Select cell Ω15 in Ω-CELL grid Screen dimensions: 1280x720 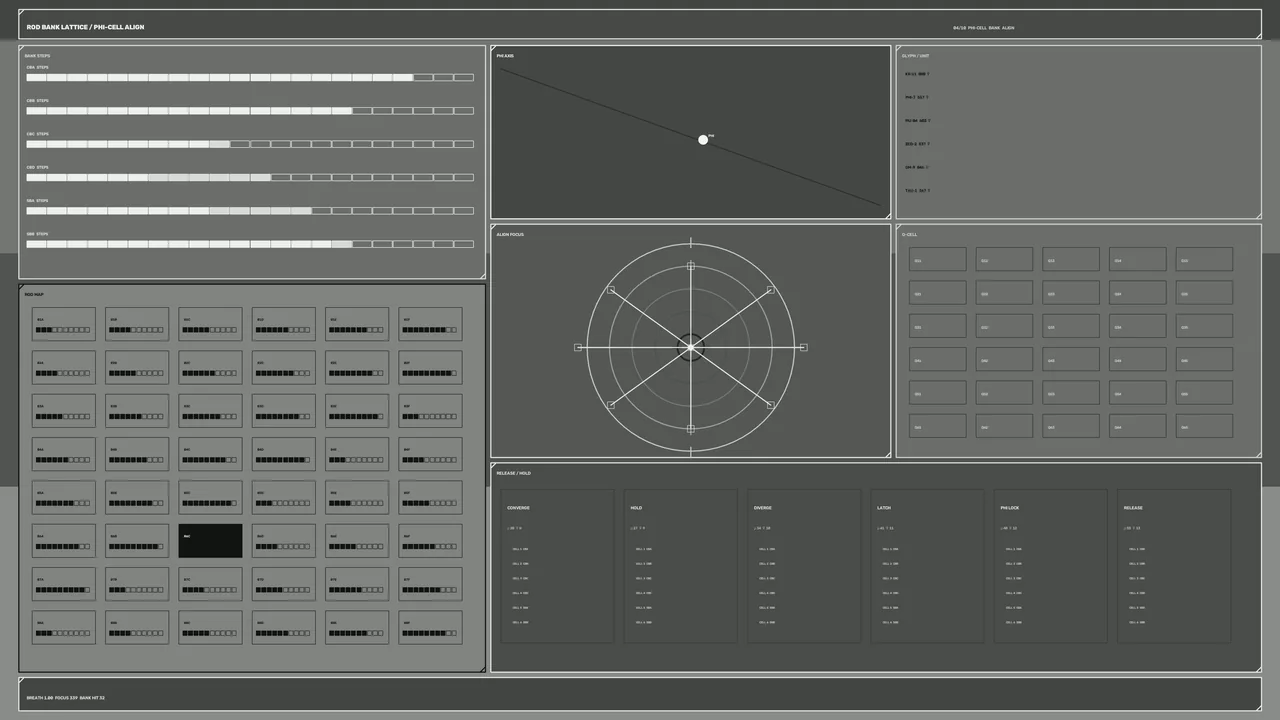click(x=1204, y=260)
